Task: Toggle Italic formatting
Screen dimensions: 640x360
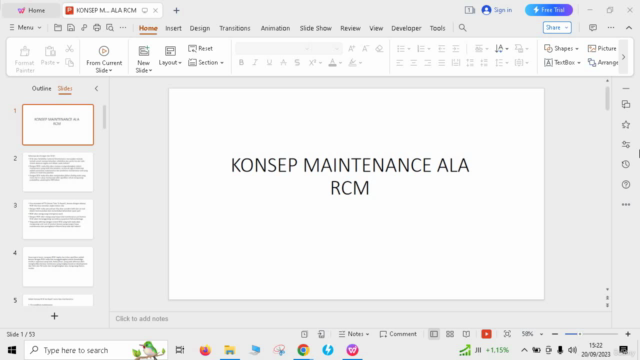Action: (255, 62)
